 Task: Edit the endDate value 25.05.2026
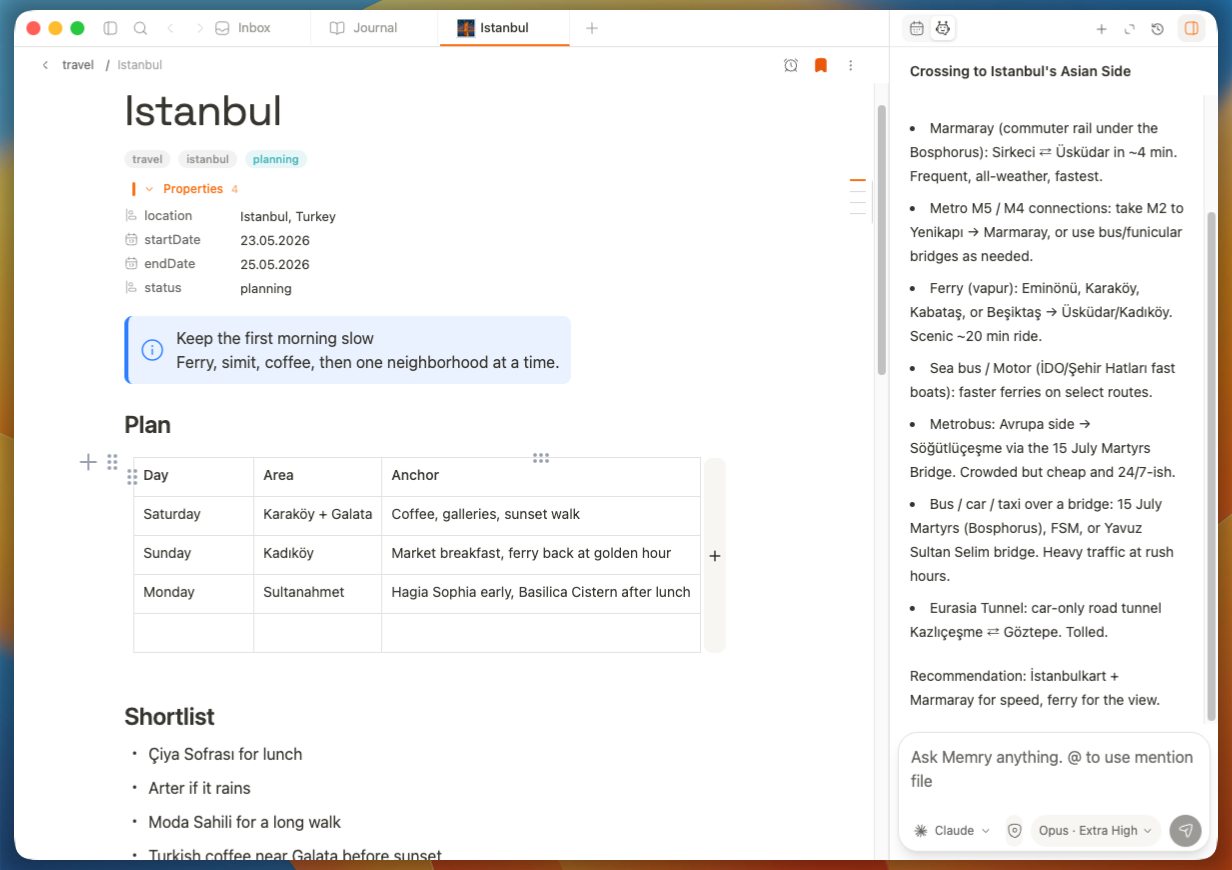(x=275, y=264)
